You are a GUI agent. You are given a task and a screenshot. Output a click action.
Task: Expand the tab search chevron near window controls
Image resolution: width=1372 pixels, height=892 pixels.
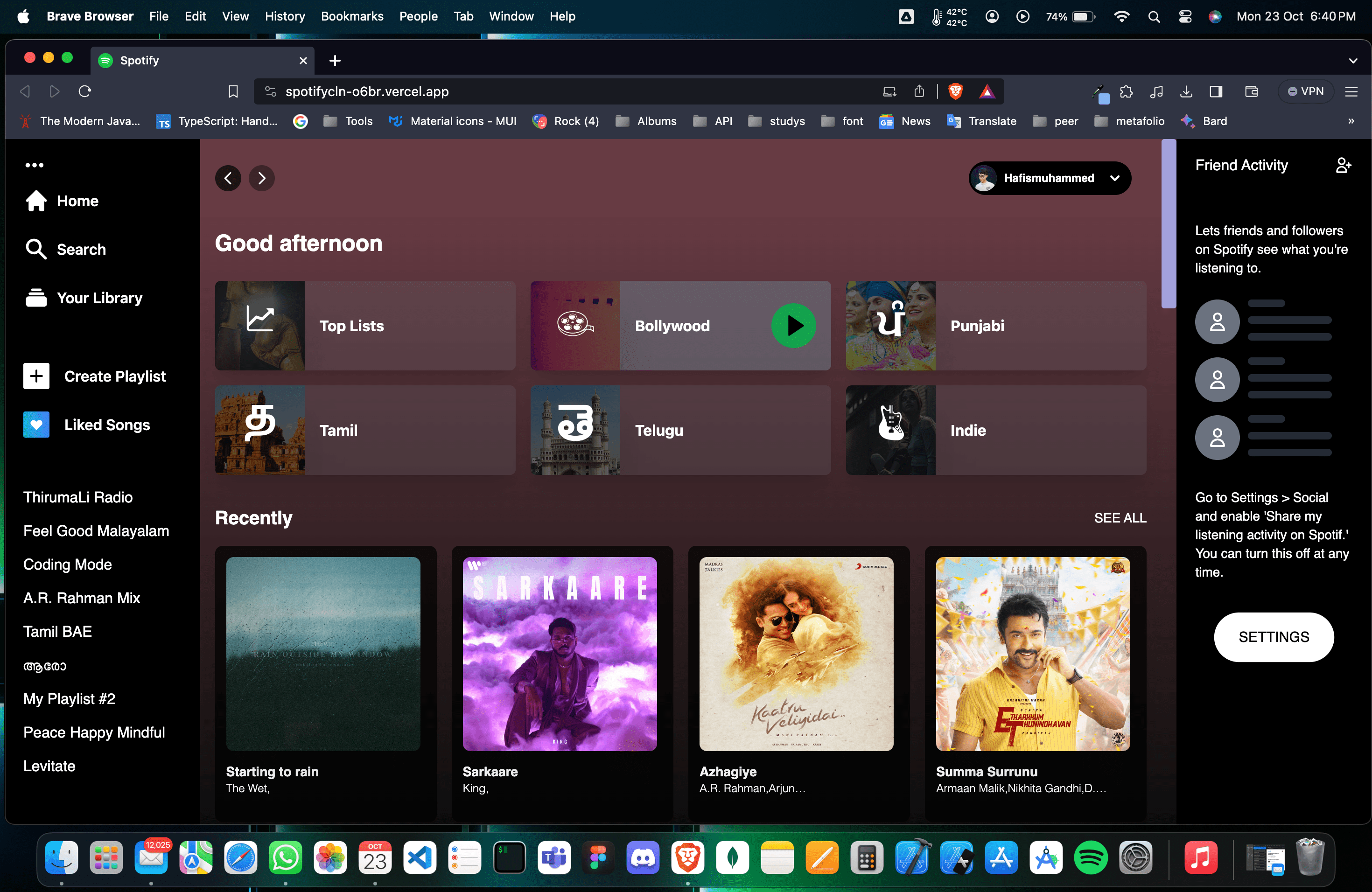(x=1353, y=61)
